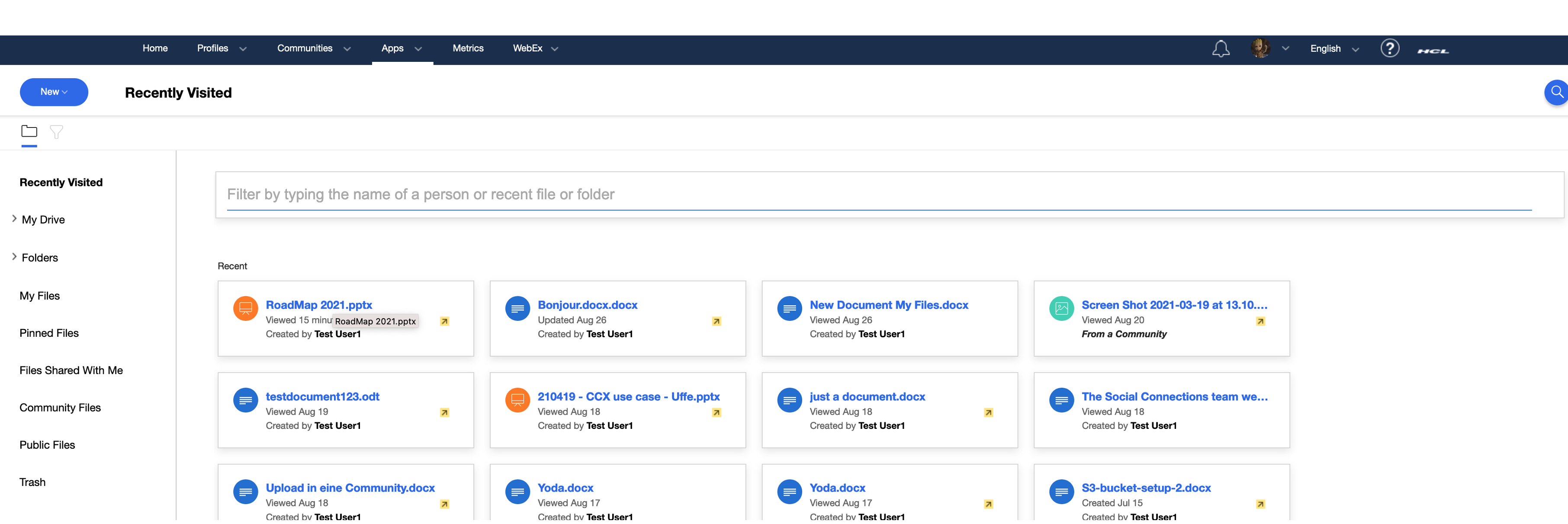Open just a document.docx link
Viewport: 1568px width, 524px height.
(868, 397)
